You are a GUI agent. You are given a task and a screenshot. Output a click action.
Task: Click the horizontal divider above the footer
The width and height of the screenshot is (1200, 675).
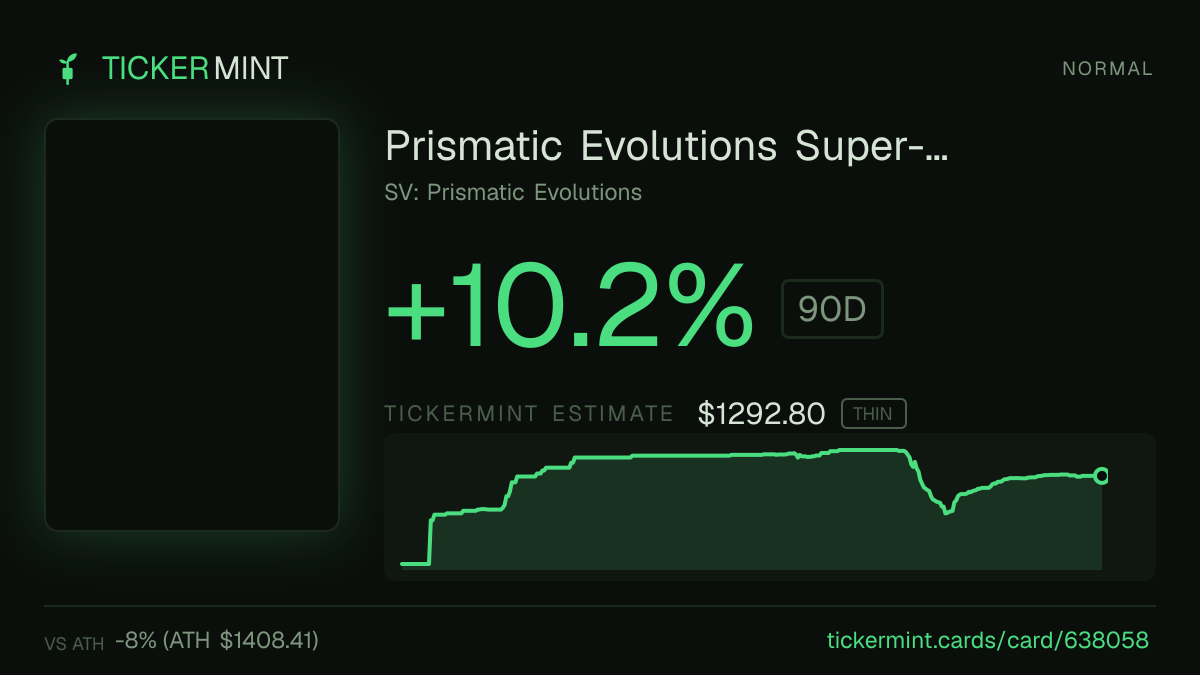tap(600, 606)
